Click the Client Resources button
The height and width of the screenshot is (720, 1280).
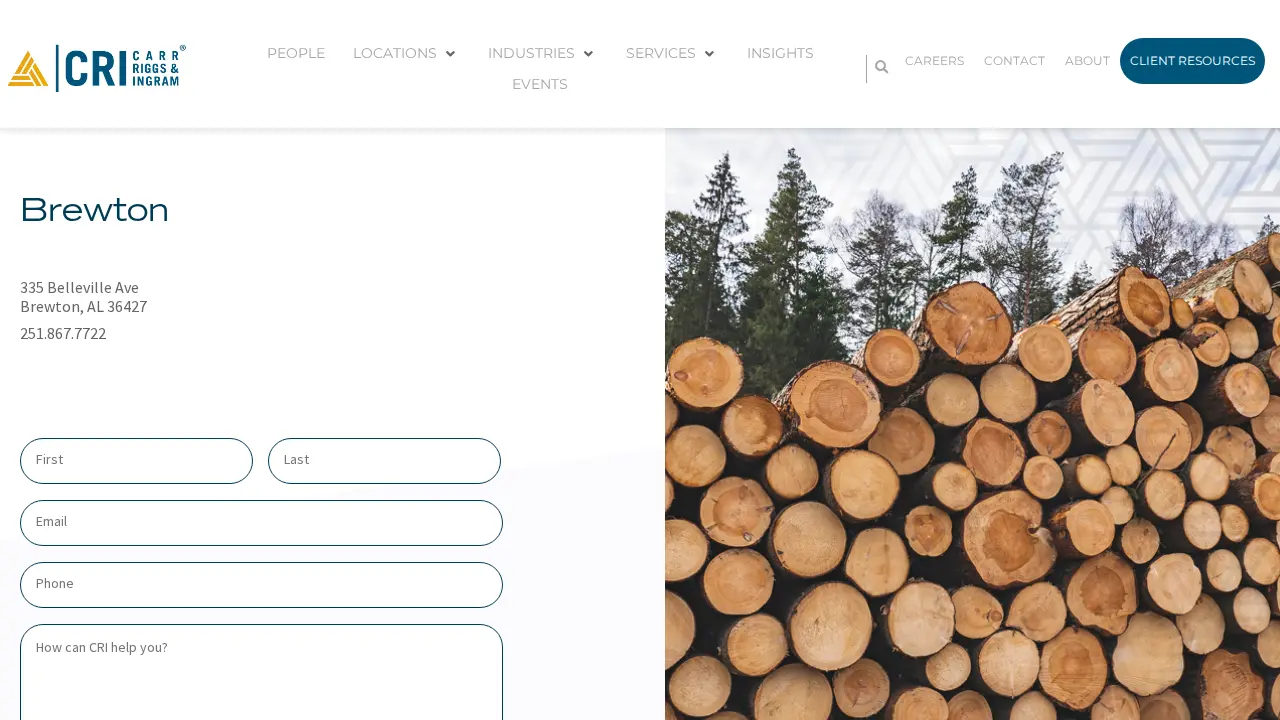(x=1192, y=61)
